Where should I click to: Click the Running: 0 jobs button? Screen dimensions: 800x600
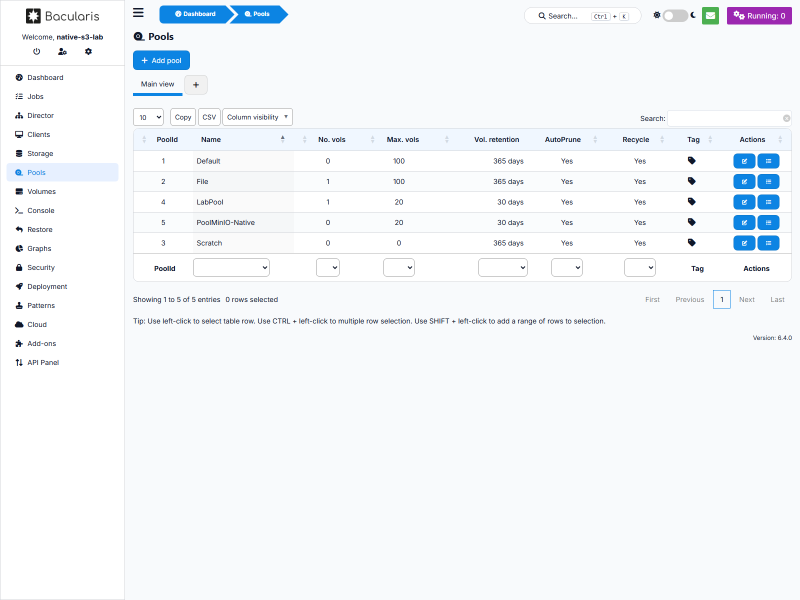click(x=759, y=16)
